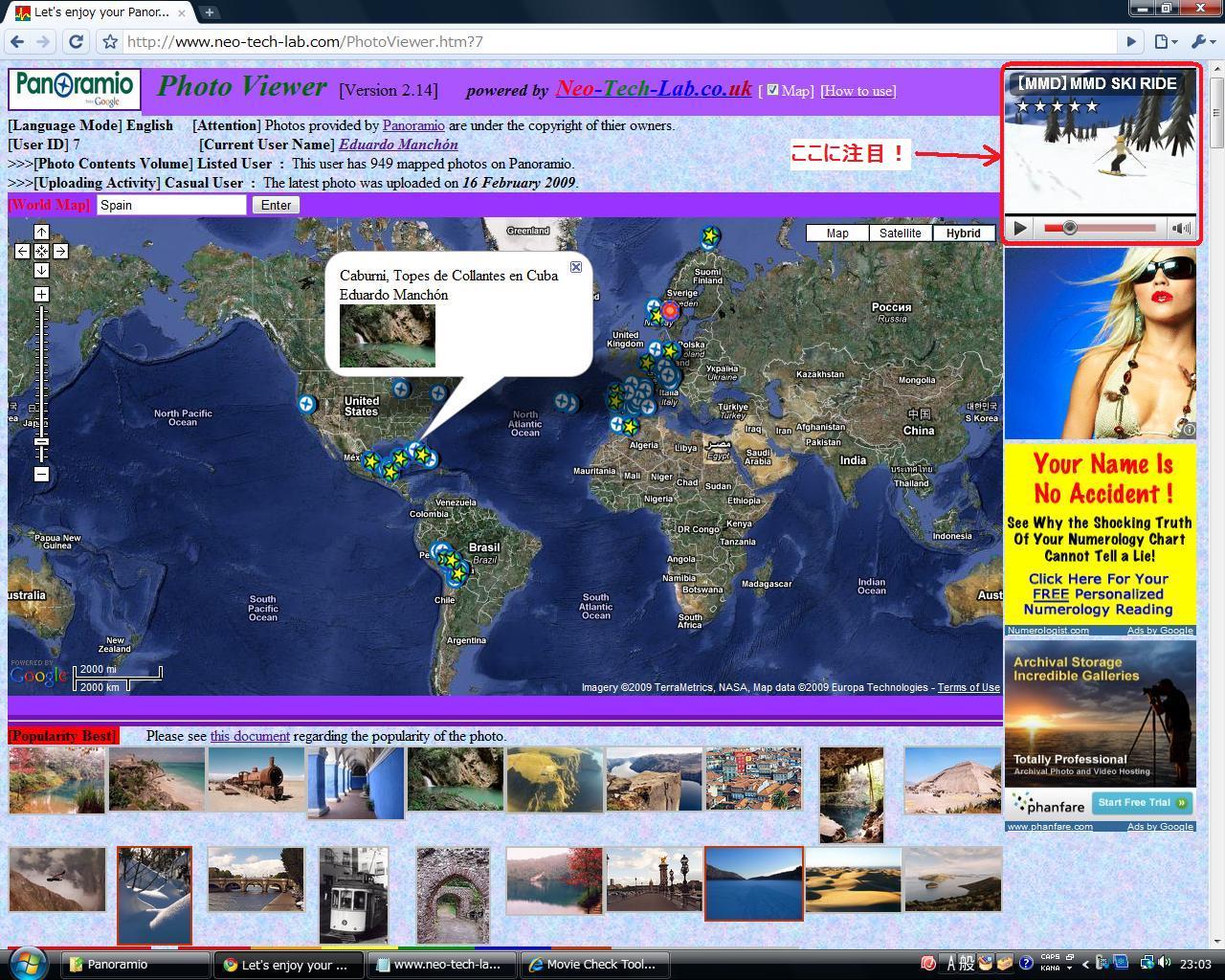Pan the map down with the arrow control
Image resolution: width=1225 pixels, height=980 pixels.
41,270
